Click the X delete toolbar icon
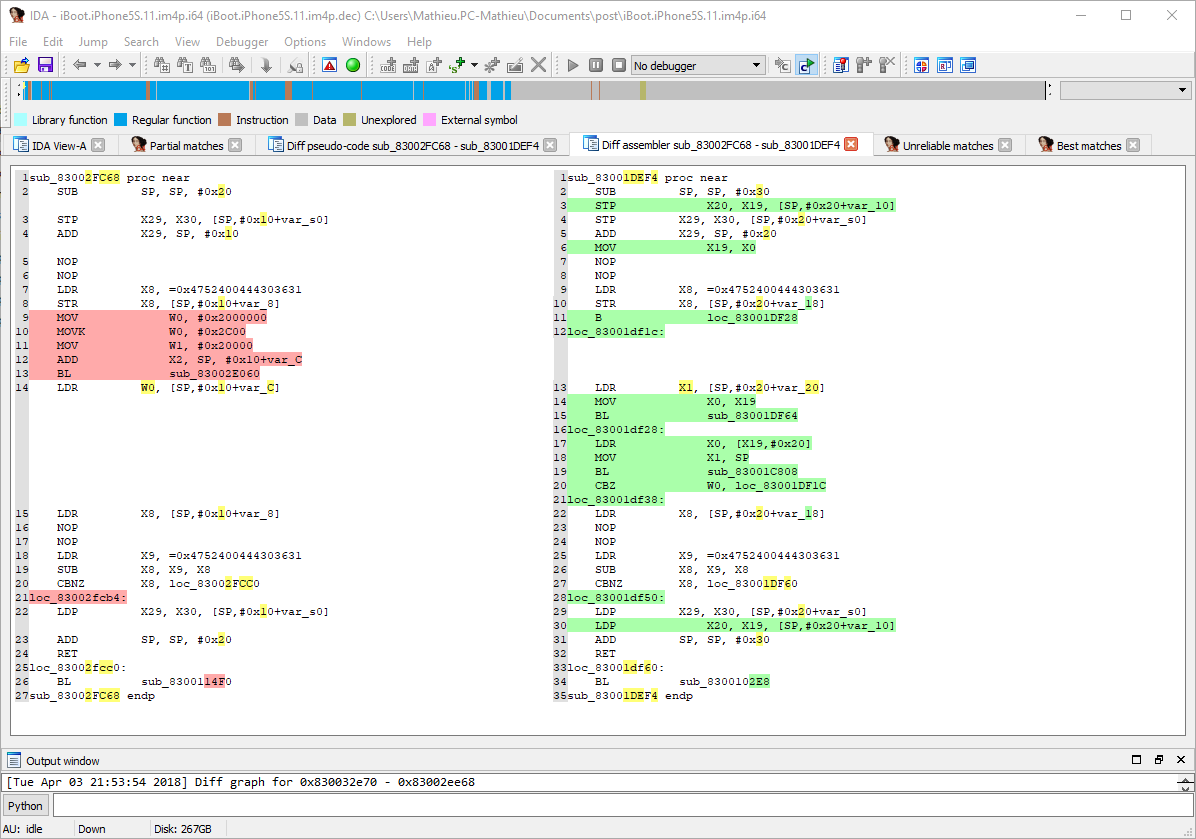The image size is (1196, 839). (539, 65)
